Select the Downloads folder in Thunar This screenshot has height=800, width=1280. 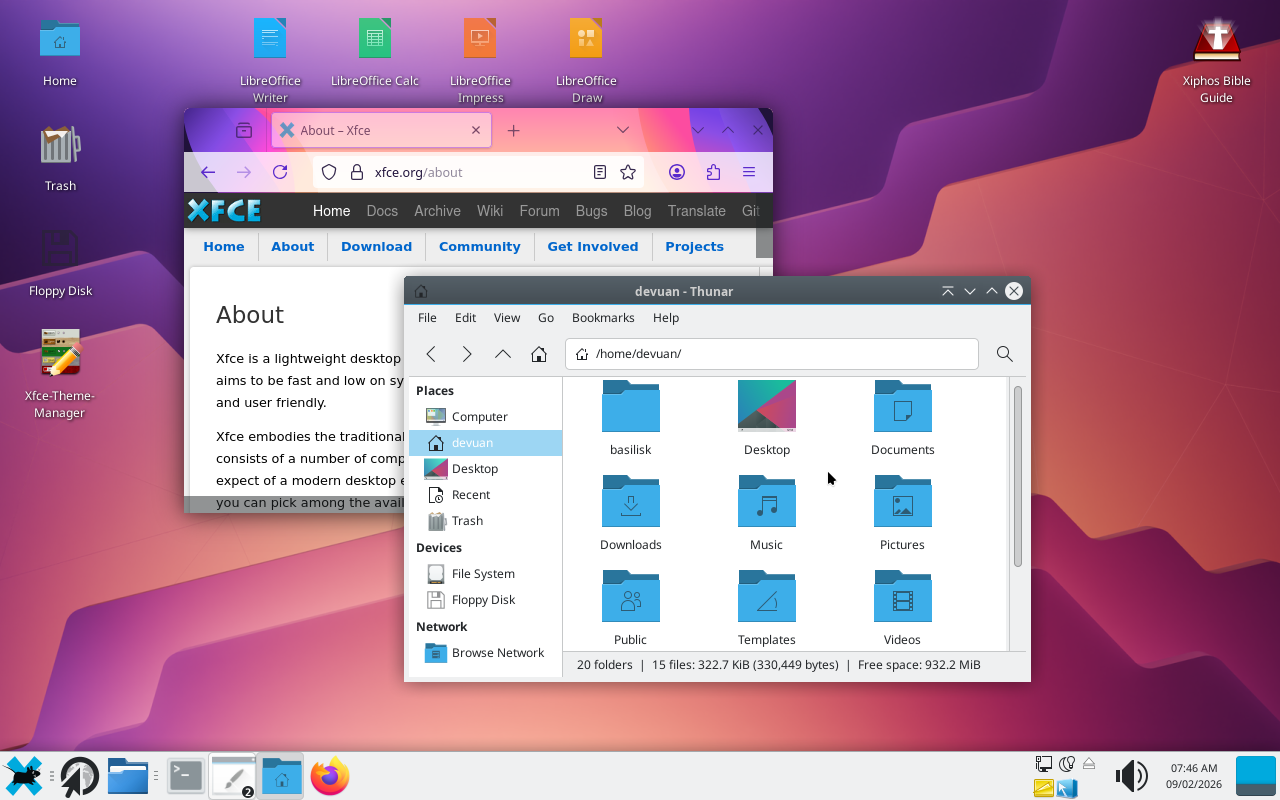tap(631, 513)
